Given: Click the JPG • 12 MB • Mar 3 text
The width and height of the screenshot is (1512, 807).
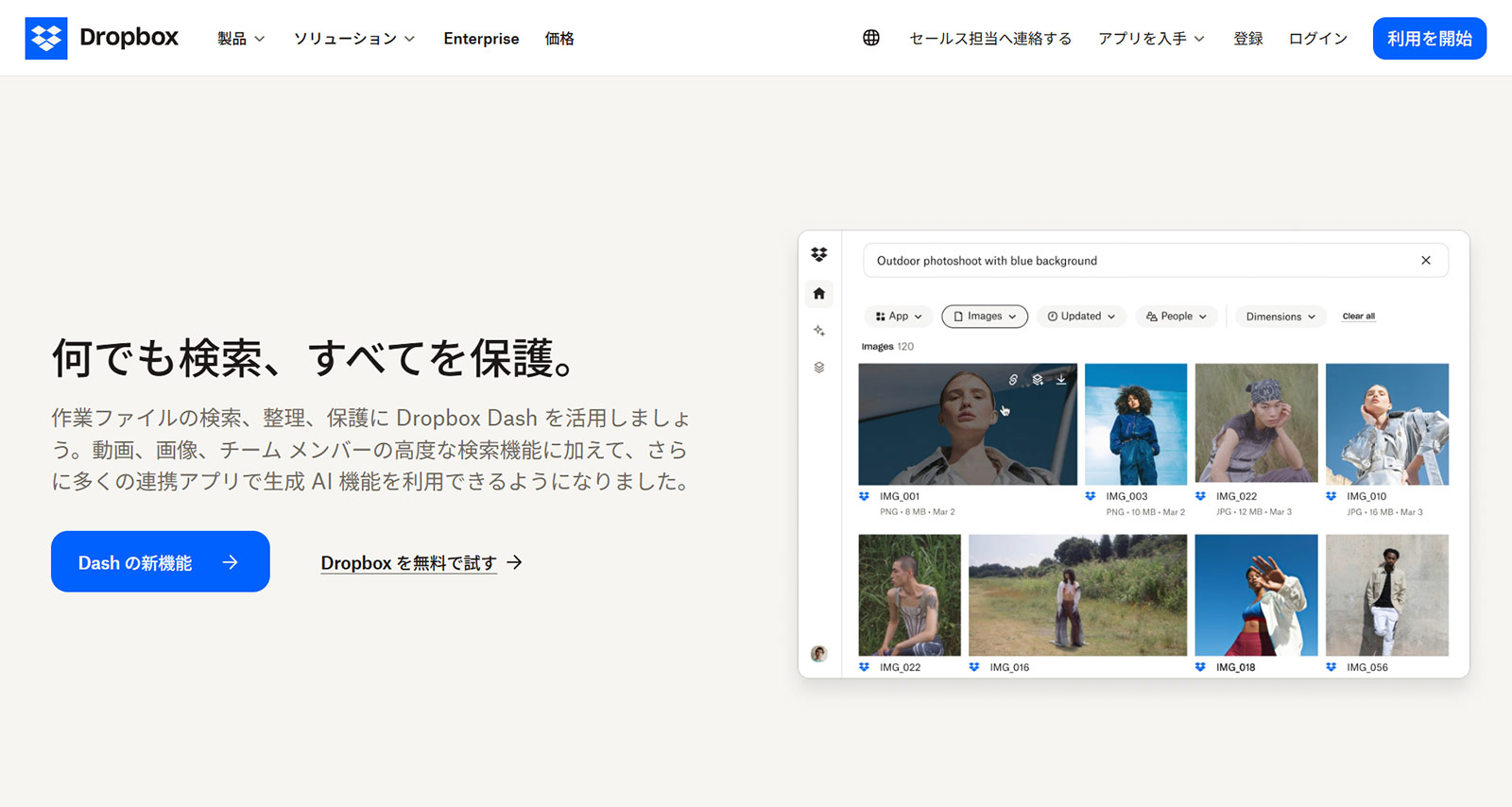Looking at the screenshot, I should tap(1254, 512).
